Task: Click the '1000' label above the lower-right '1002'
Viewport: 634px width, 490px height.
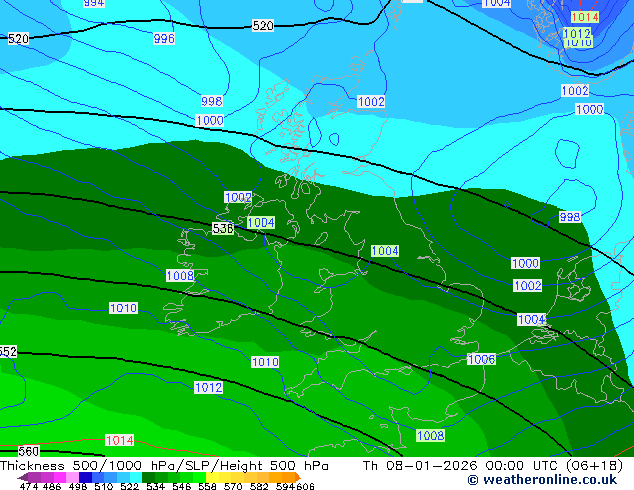Action: pyautogui.click(x=525, y=263)
